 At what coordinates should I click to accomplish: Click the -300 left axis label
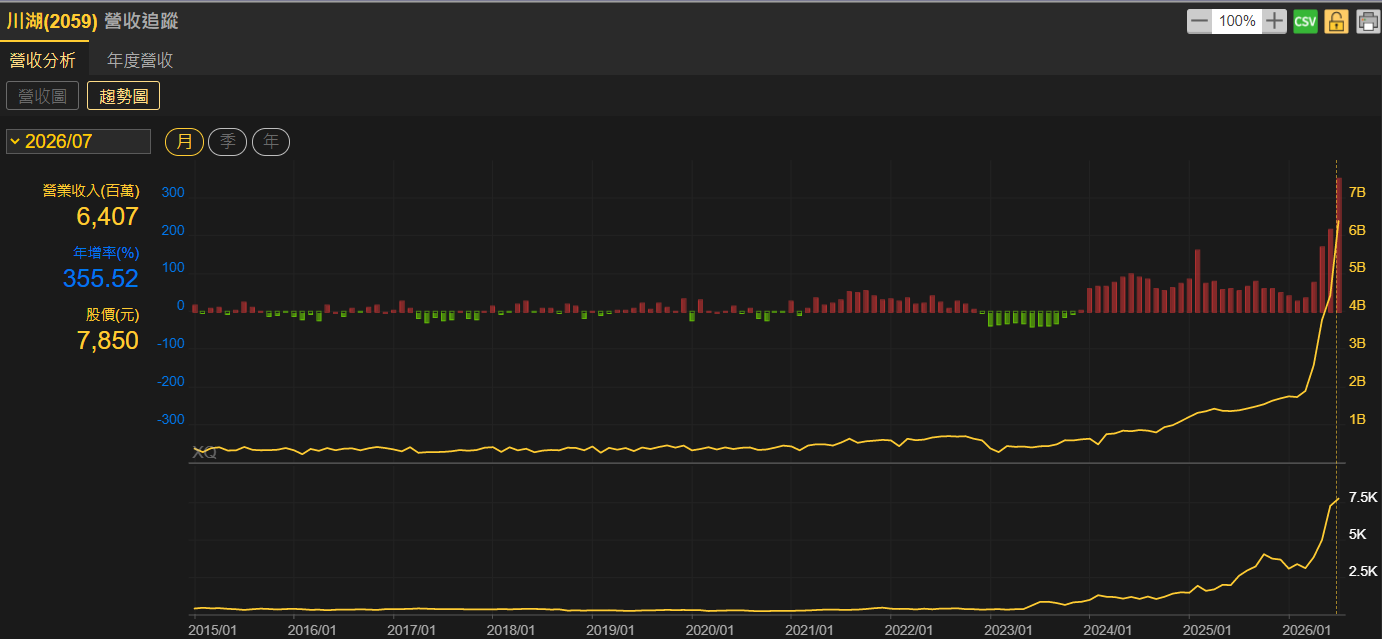[x=171, y=419]
